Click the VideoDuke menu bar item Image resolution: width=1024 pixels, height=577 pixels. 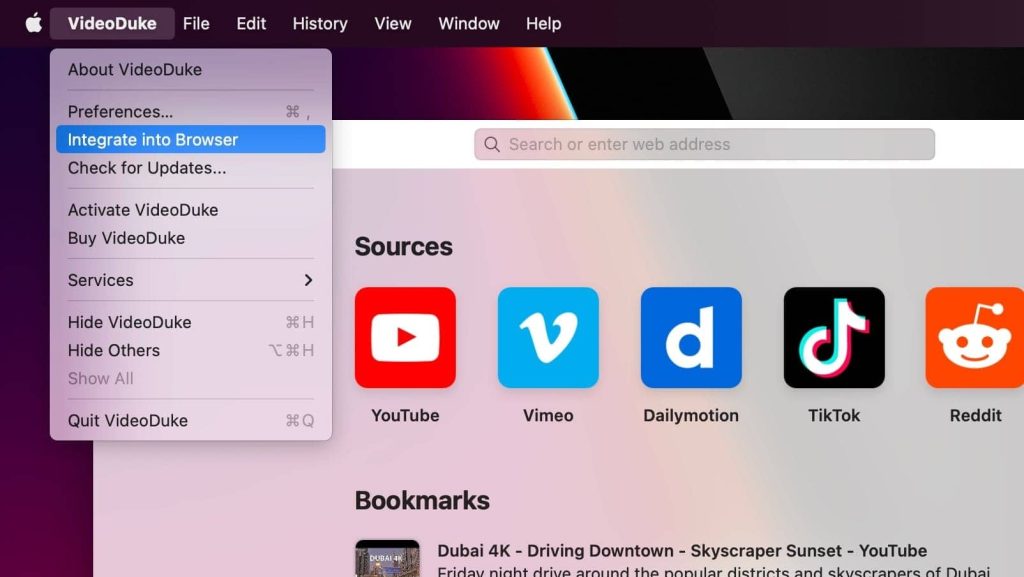[x=112, y=23]
